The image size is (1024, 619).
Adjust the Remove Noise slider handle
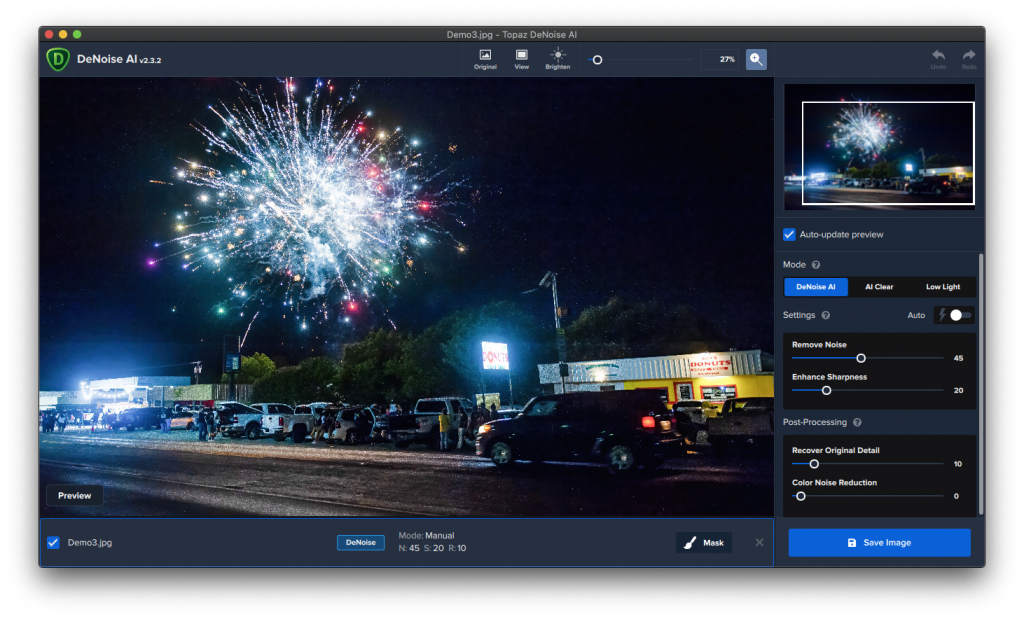click(861, 358)
